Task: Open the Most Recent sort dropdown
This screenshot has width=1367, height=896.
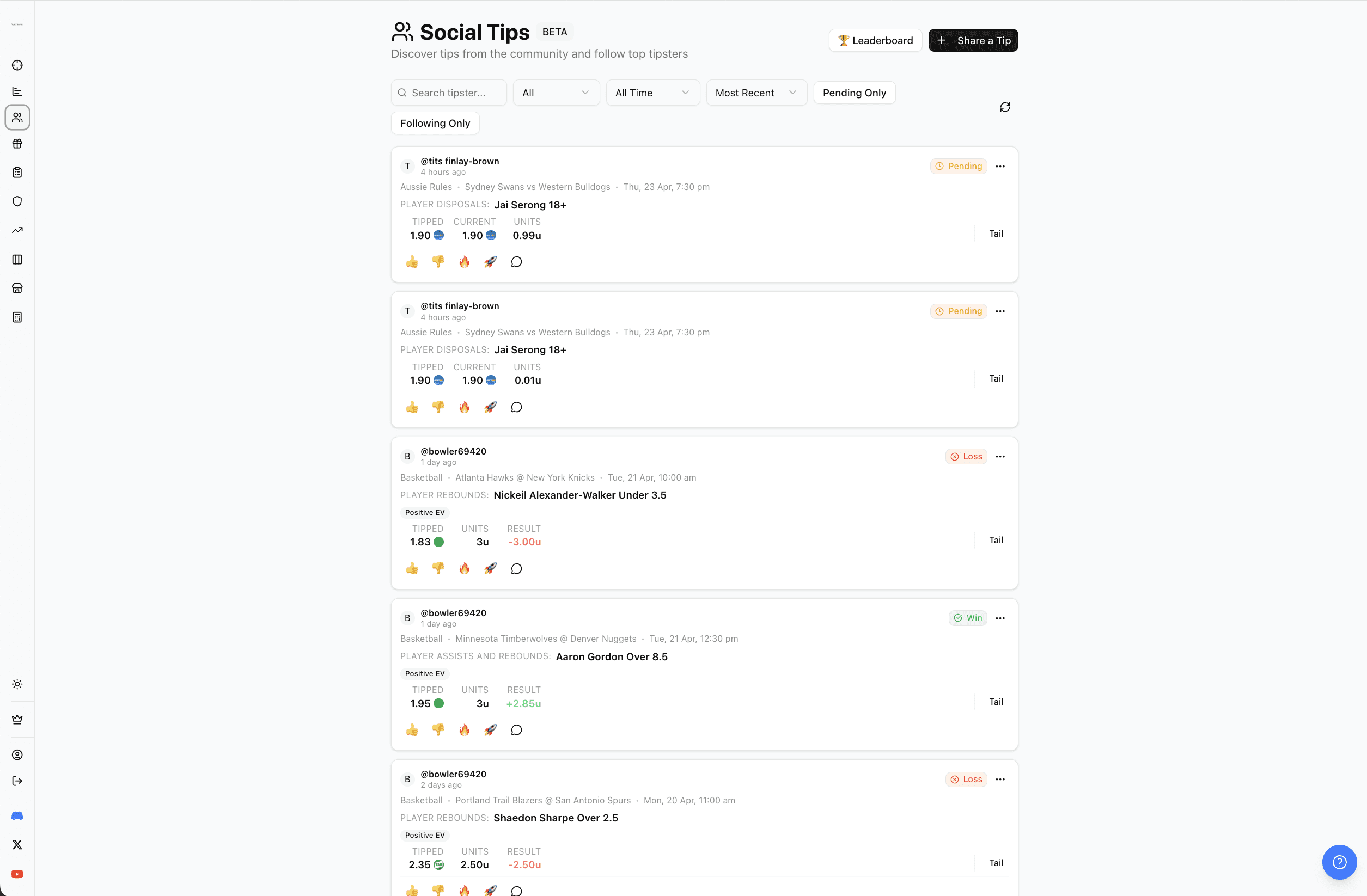Action: tap(756, 93)
